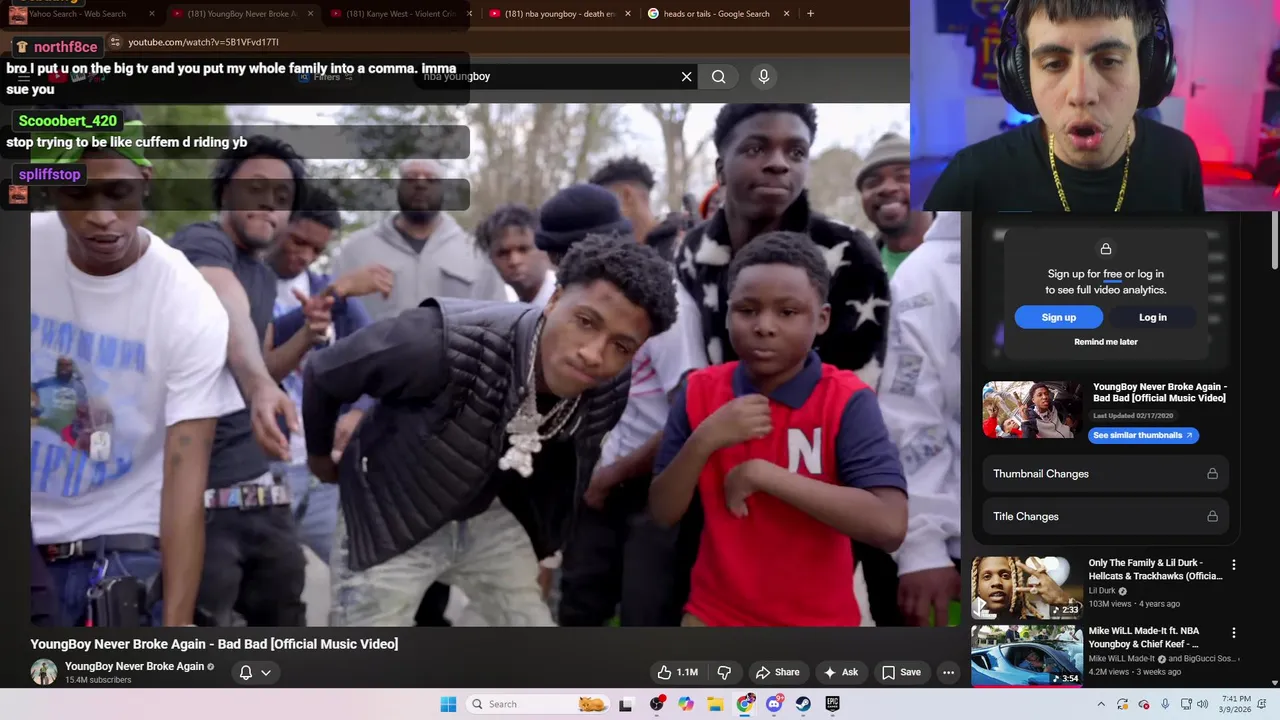Click the video title Bad Bad text
This screenshot has width=1280, height=720.
[x=214, y=644]
